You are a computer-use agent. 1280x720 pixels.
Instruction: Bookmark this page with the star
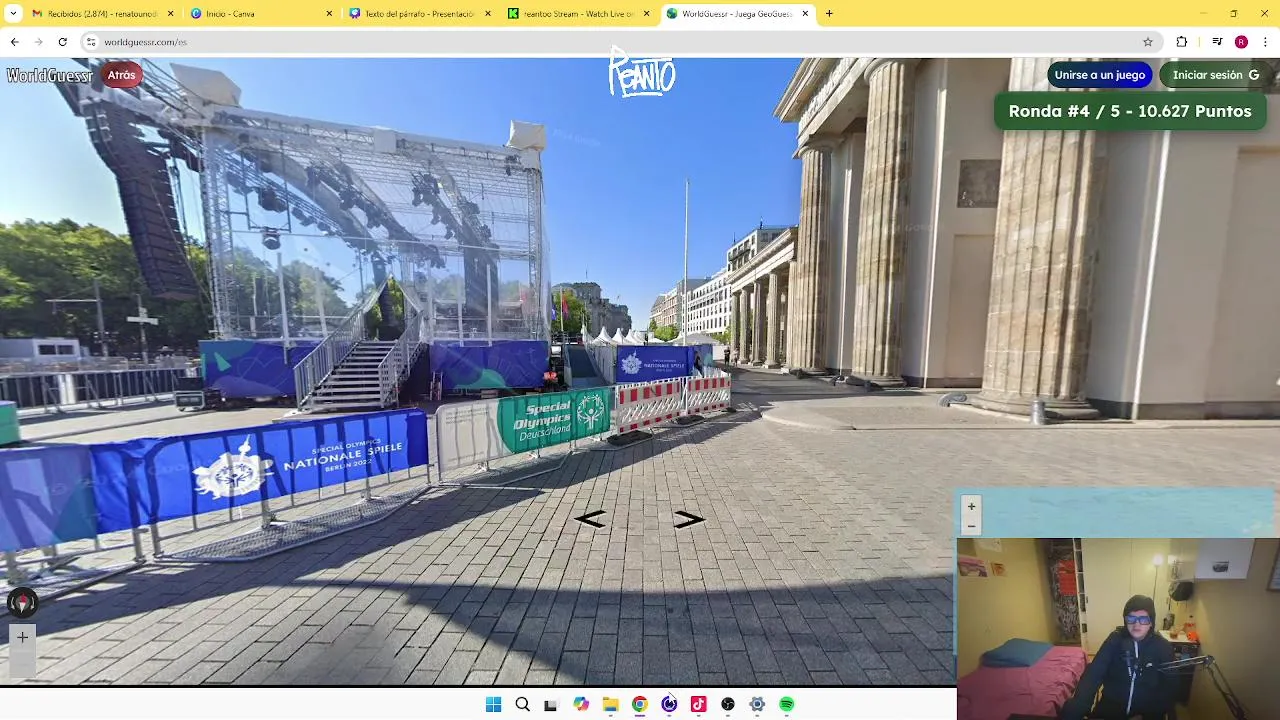coord(1148,42)
